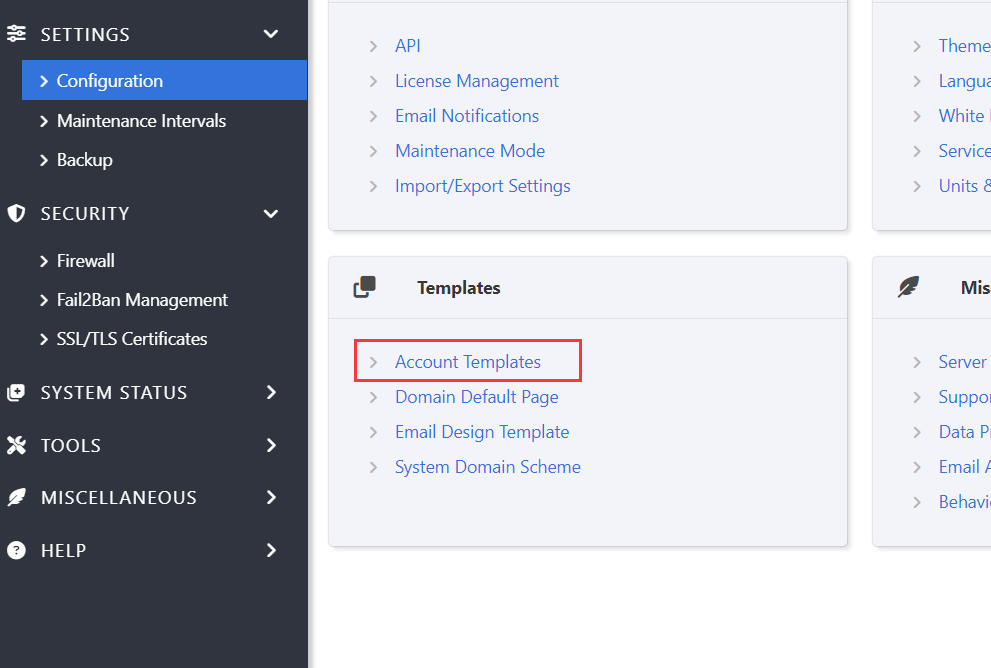Collapse the Security section chevron
The height and width of the screenshot is (668, 991).
click(x=270, y=213)
